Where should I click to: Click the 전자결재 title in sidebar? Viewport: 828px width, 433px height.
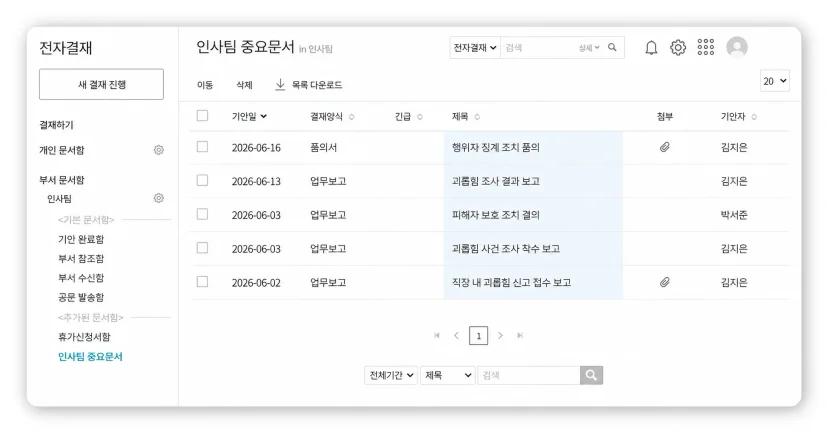coord(65,48)
